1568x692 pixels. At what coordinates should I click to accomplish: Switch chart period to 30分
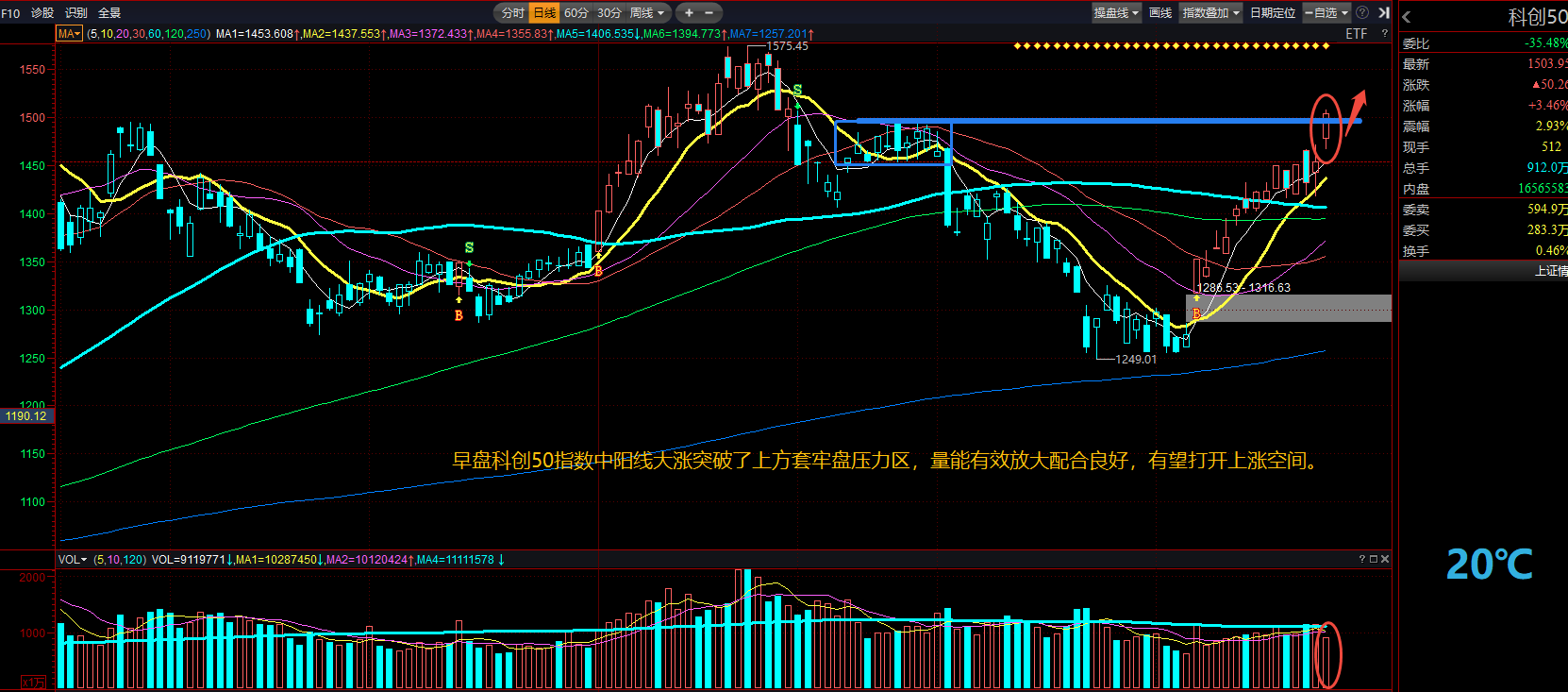609,12
